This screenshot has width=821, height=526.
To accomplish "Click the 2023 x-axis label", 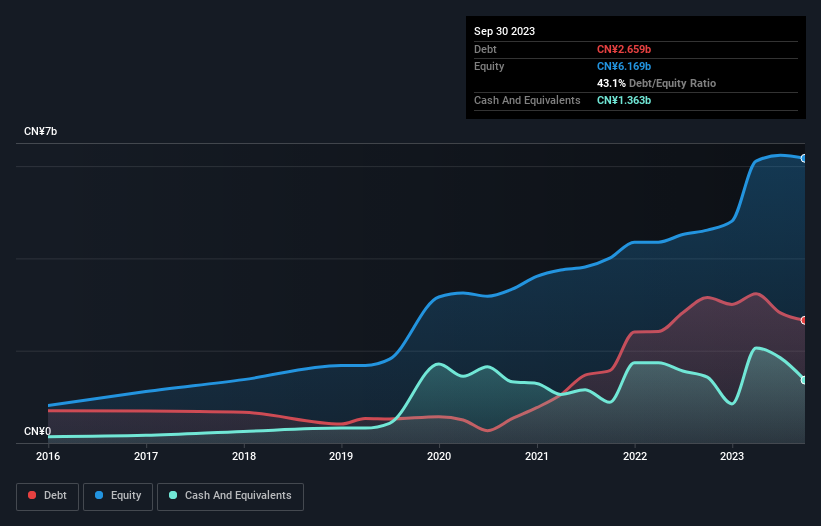I will pyautogui.click(x=732, y=456).
